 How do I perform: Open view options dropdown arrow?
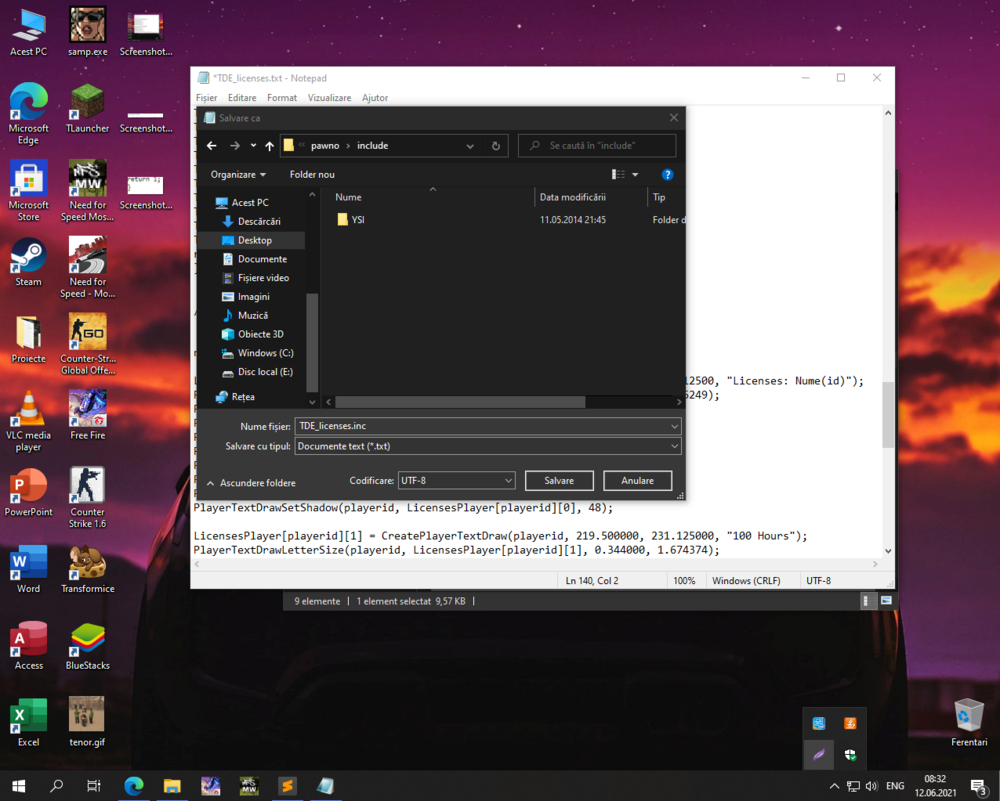(x=635, y=175)
